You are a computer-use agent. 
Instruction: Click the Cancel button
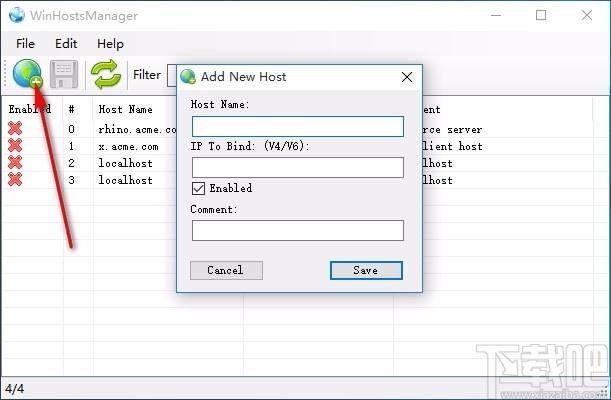tap(226, 270)
